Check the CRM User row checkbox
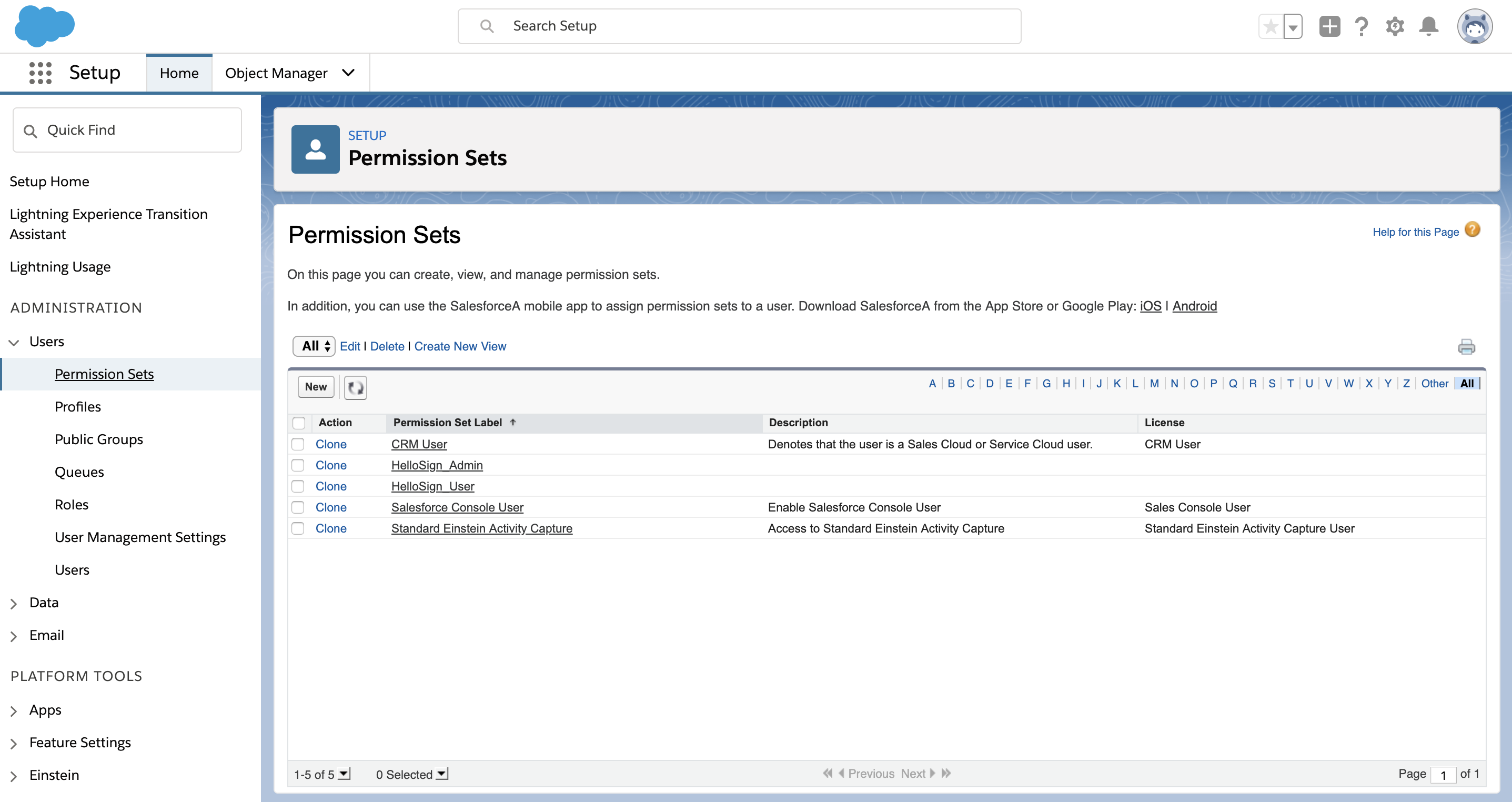Viewport: 1512px width, 802px height. coord(298,445)
